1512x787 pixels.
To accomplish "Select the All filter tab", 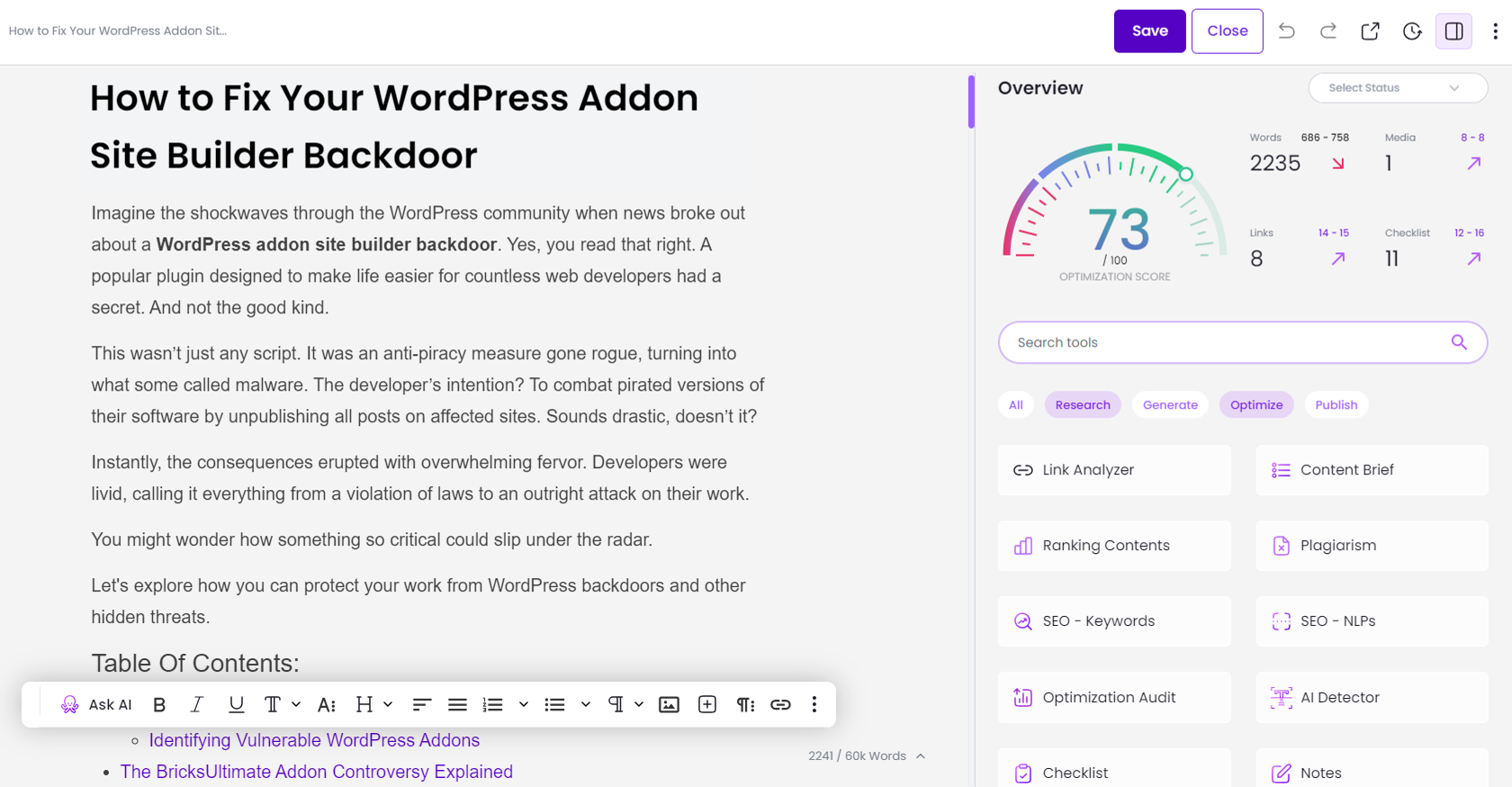I will tap(1015, 405).
